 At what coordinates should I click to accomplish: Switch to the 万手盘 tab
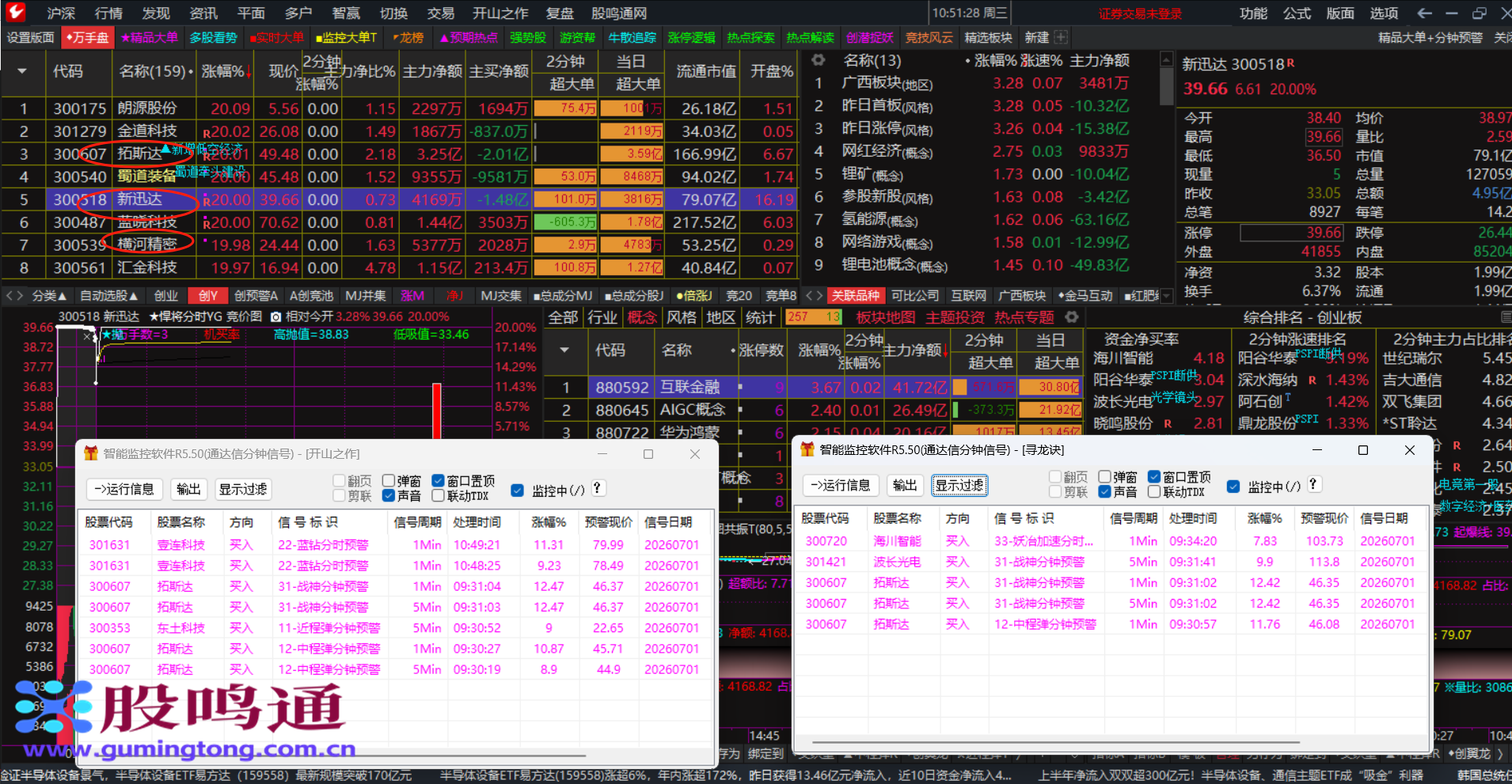(x=88, y=37)
